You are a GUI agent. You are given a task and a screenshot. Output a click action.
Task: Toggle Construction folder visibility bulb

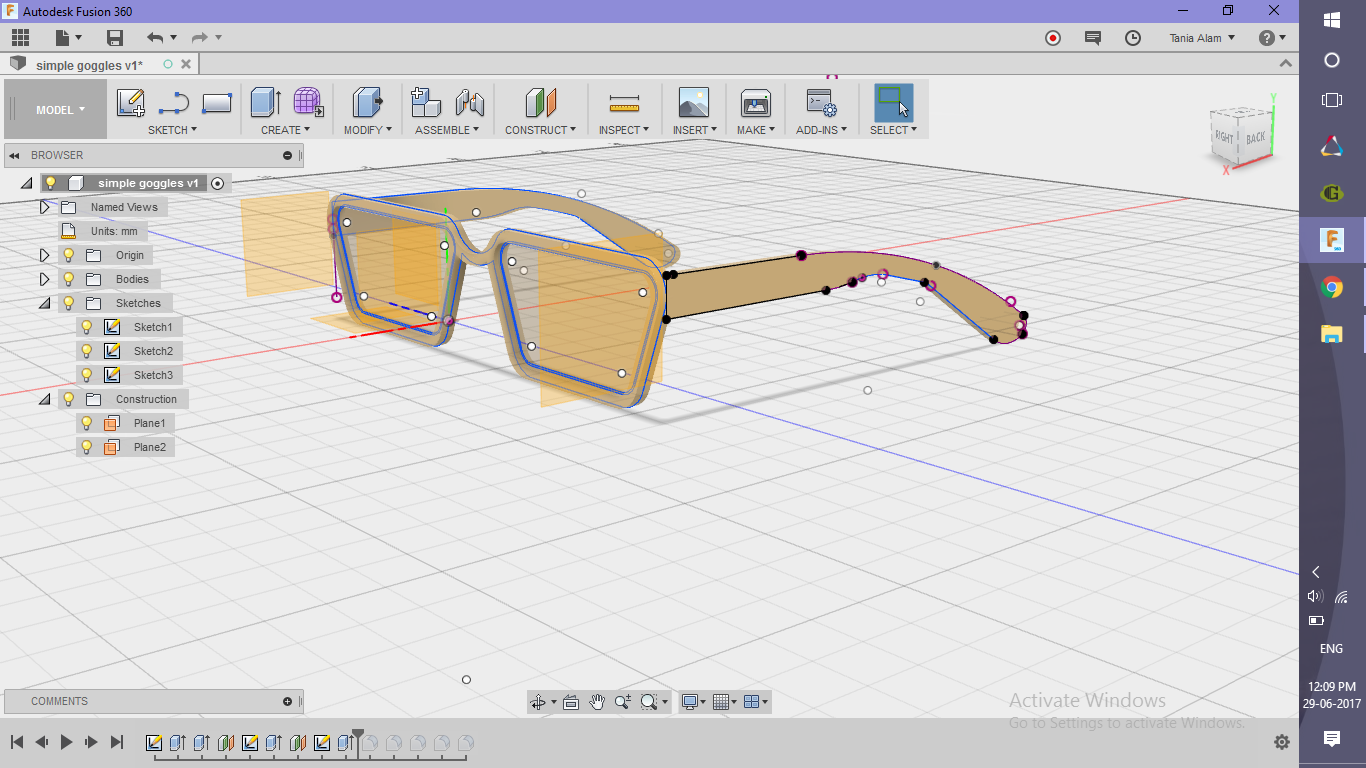(69, 399)
